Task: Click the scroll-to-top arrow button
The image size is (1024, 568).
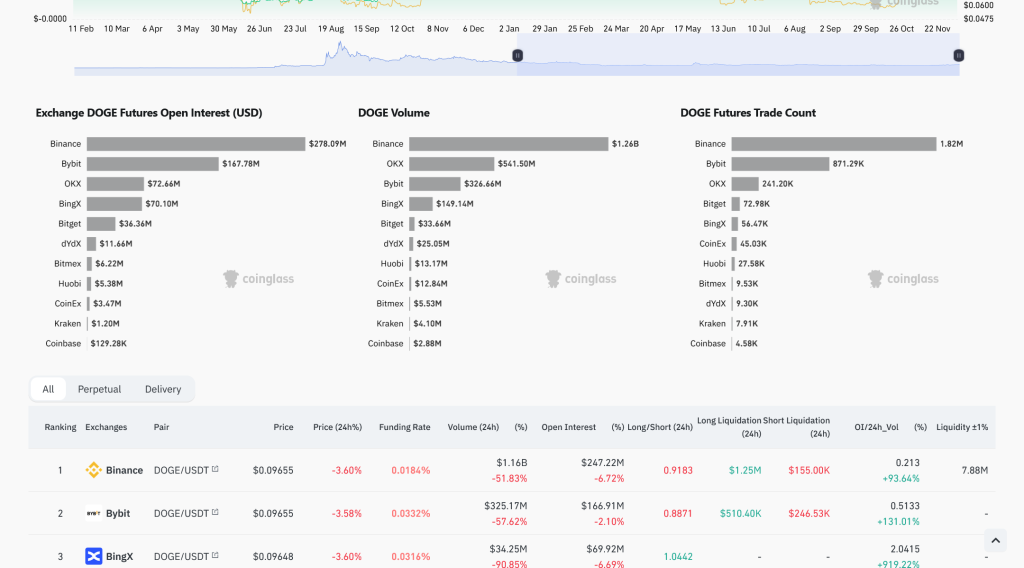Action: (x=995, y=541)
